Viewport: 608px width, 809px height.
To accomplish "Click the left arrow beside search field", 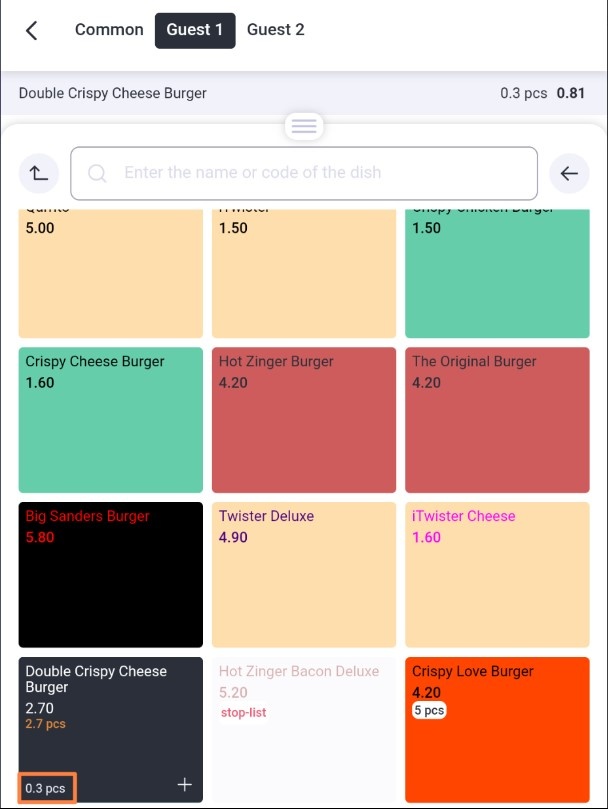I will 569,173.
